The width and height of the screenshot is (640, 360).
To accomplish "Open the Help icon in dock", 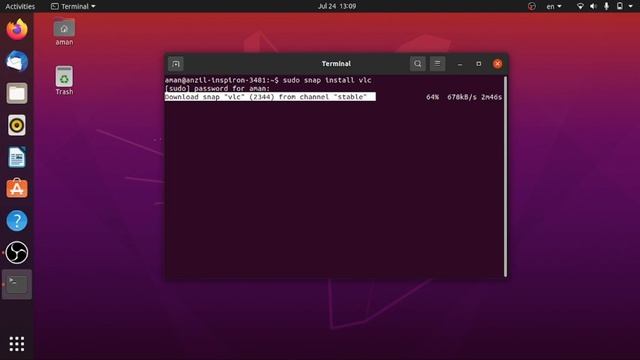I will 17,221.
